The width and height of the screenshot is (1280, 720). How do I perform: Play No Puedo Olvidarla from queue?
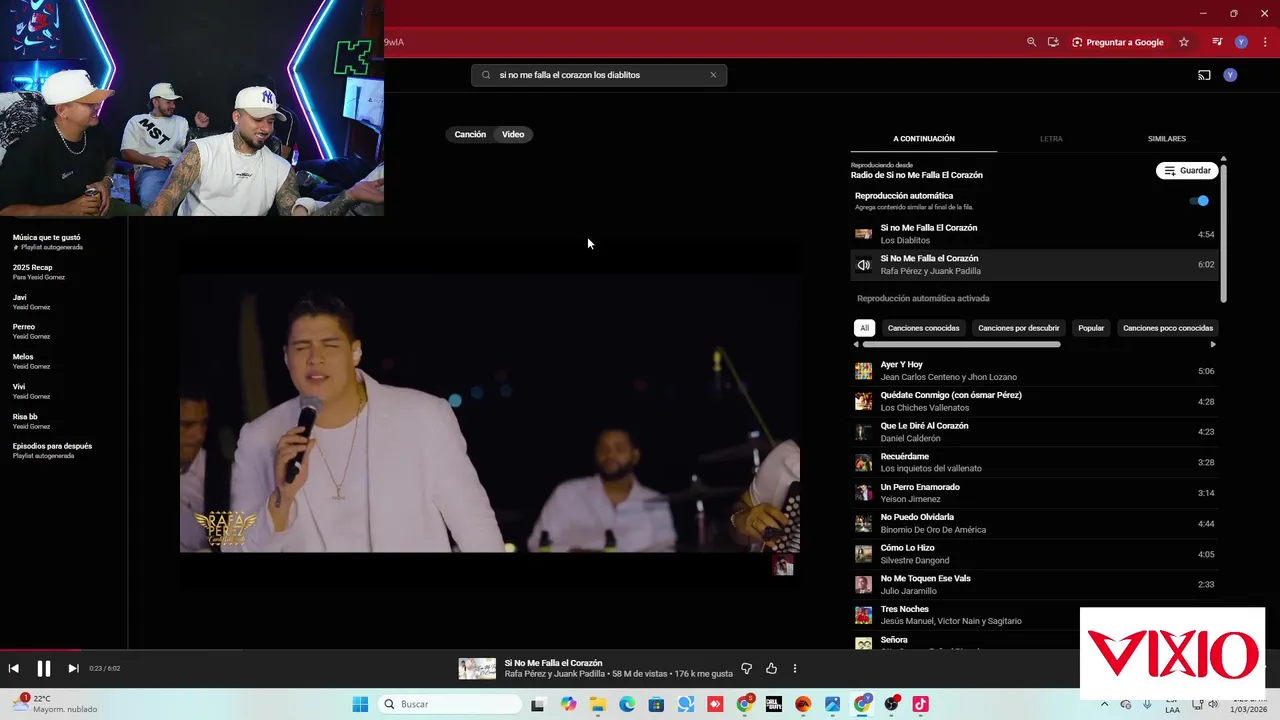coord(1035,523)
